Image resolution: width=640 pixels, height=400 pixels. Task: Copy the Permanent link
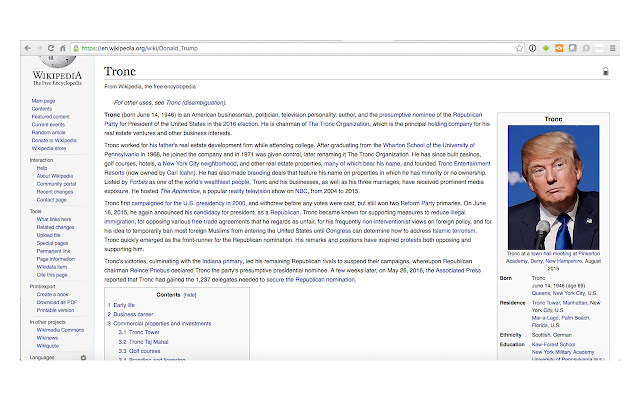pos(53,251)
